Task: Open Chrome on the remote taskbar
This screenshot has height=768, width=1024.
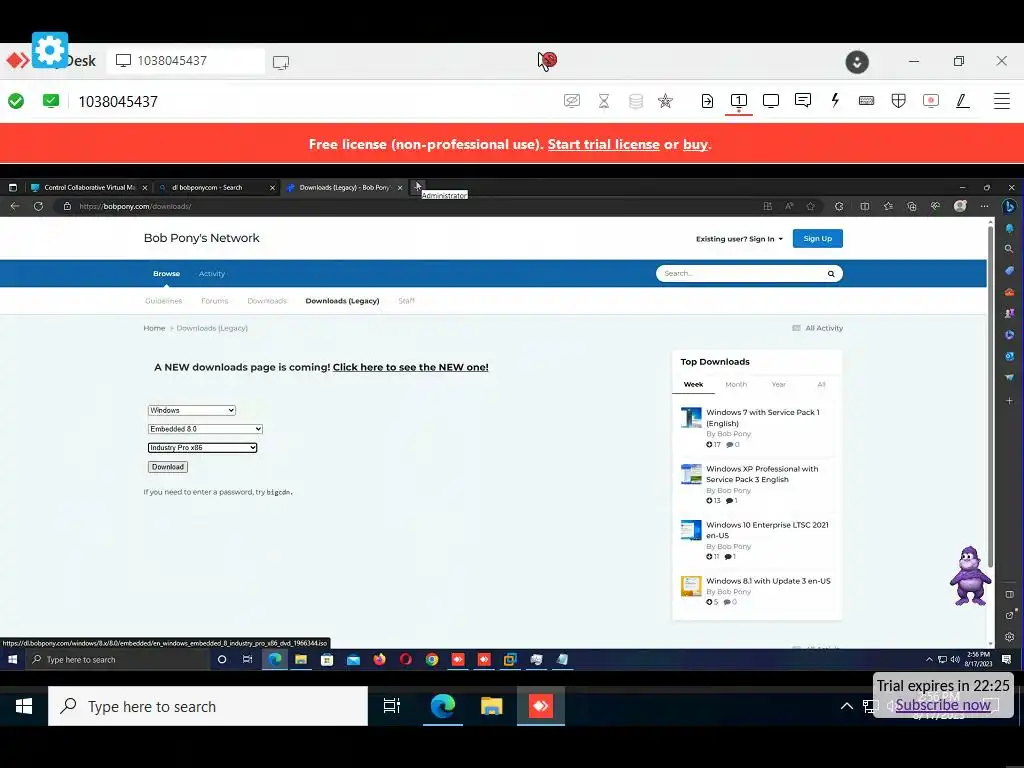Action: click(x=432, y=660)
